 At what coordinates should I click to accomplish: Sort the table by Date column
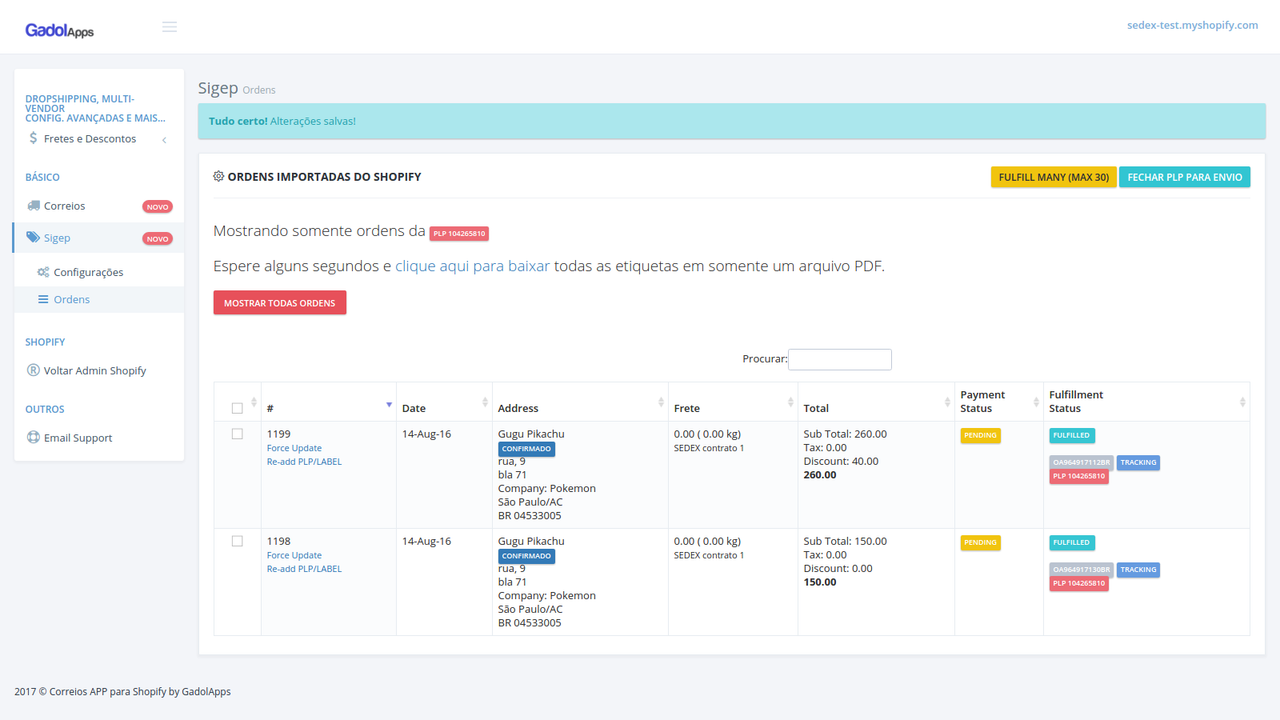coord(446,402)
